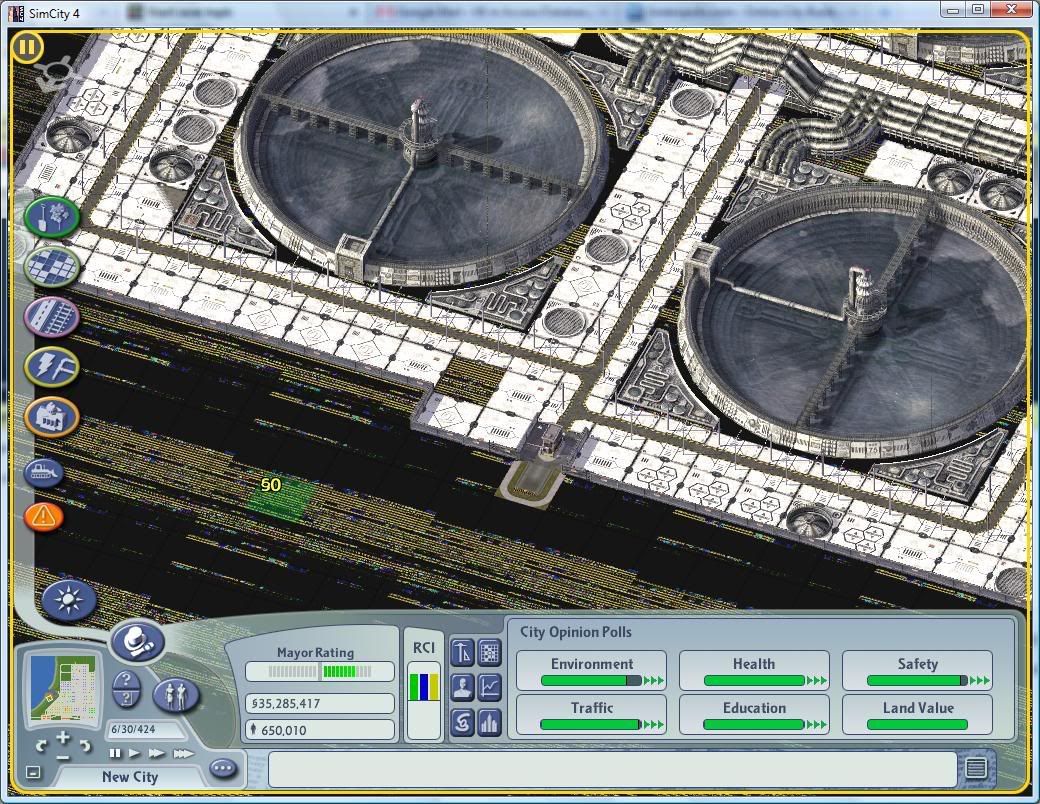Select the lower question mark route query tool
Screen dimensions: 1040x804
127,699
